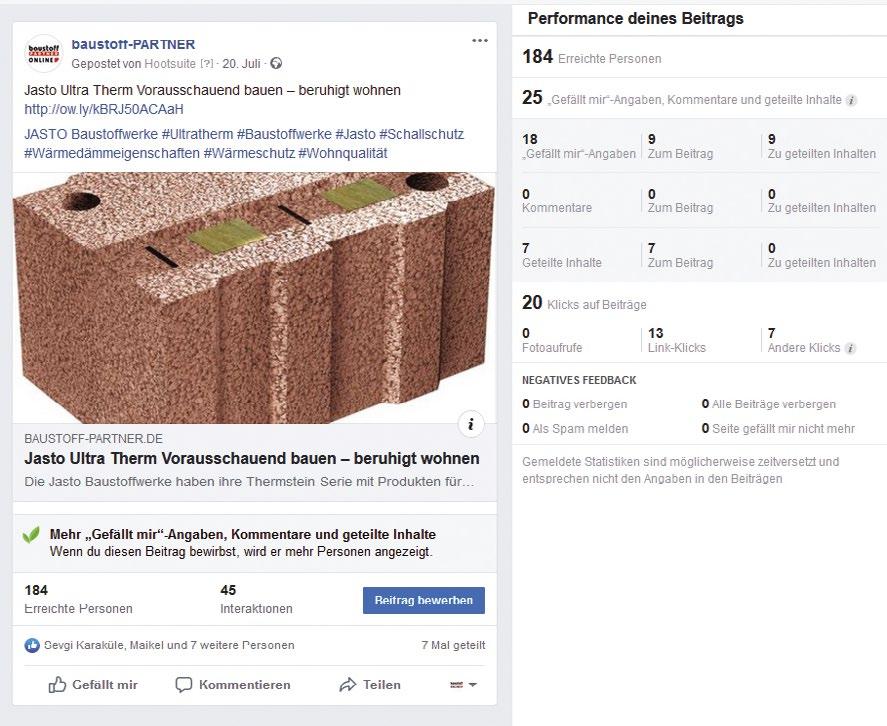Viewport: 887px width, 726px height.
Task: Open the ow.ly short link
Action: click(104, 109)
